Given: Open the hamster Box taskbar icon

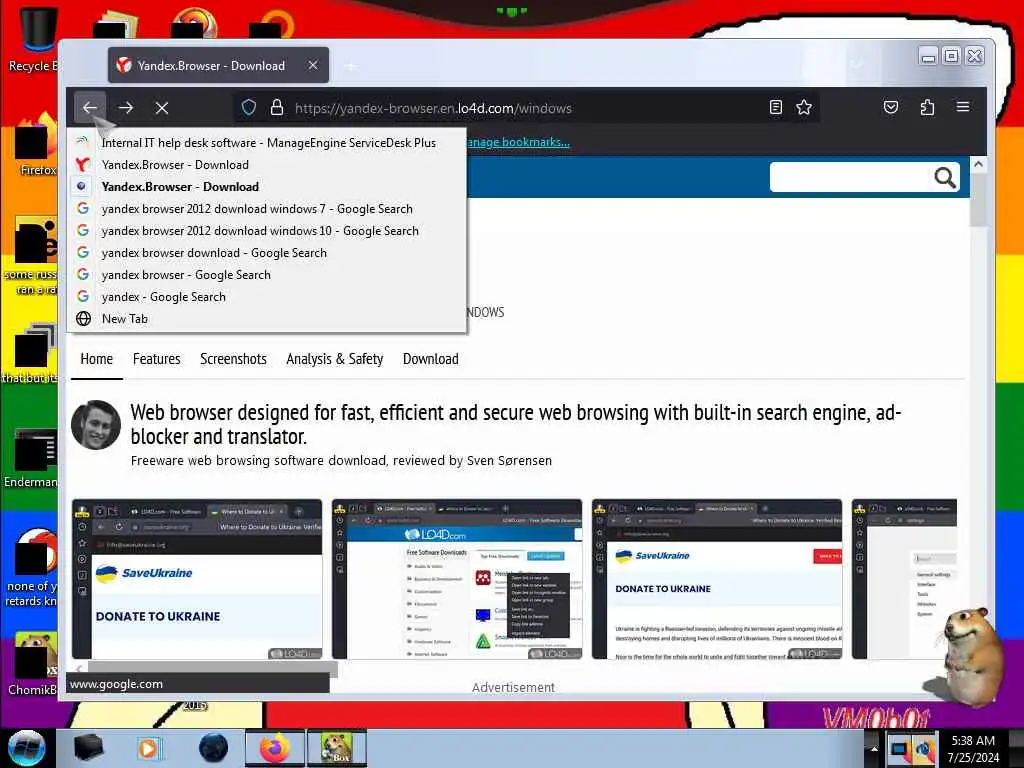Looking at the screenshot, I should [337, 748].
